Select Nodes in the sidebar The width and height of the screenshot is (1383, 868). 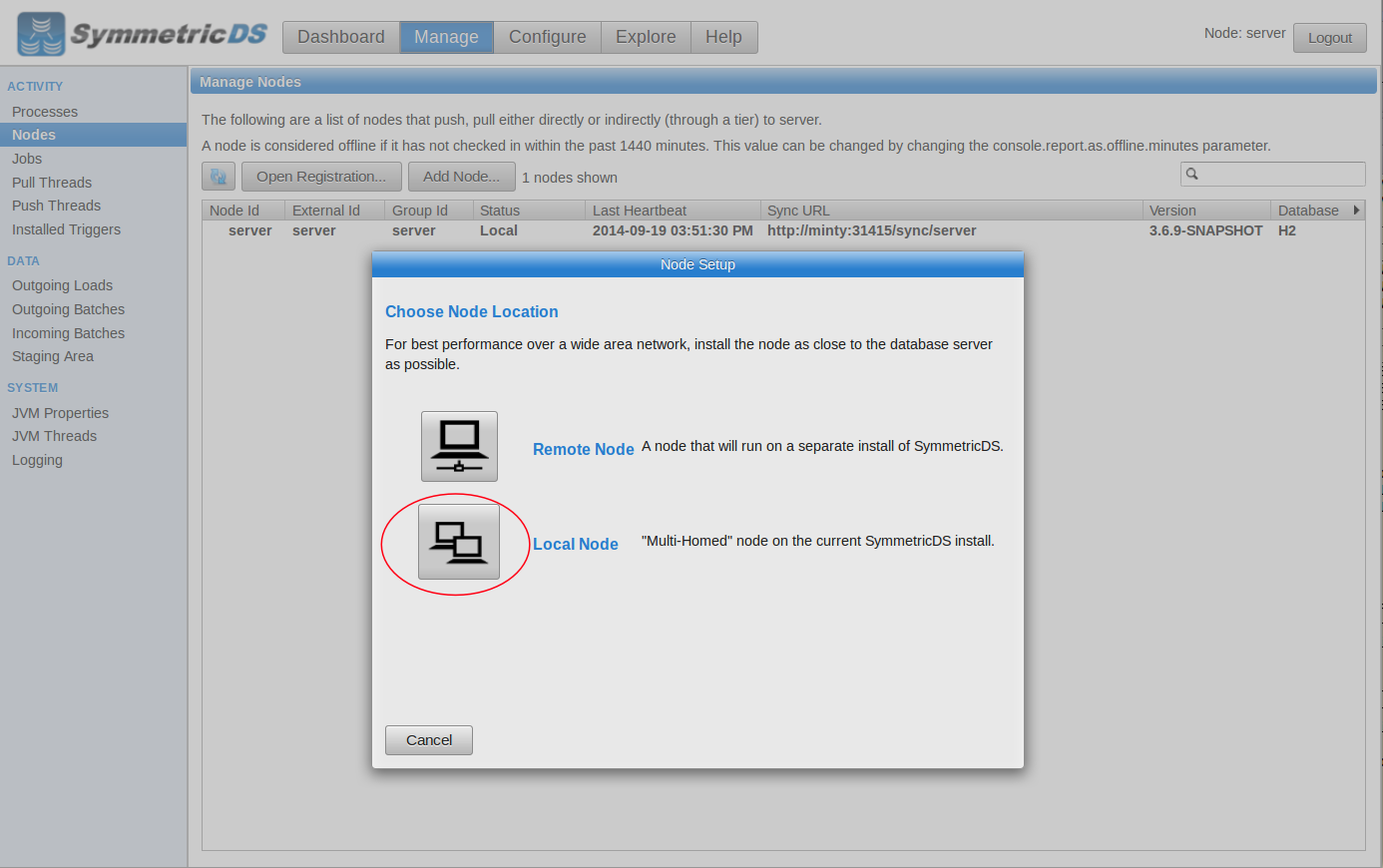point(93,135)
